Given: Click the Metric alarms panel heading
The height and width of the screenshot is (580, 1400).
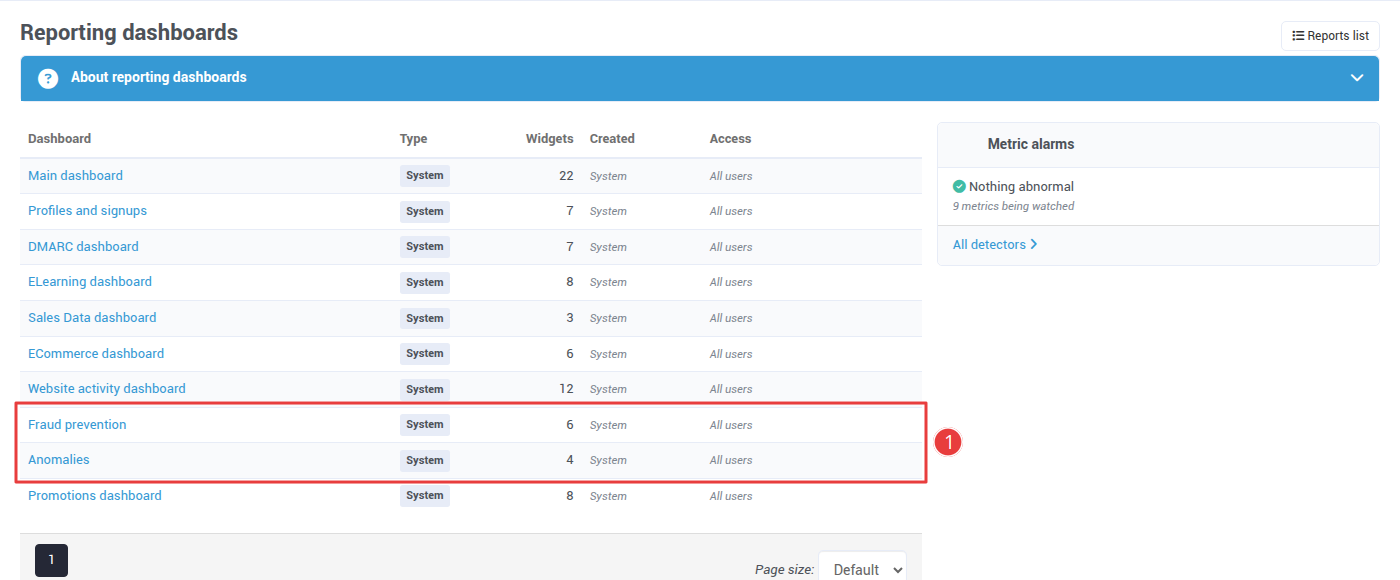Looking at the screenshot, I should click(1031, 144).
